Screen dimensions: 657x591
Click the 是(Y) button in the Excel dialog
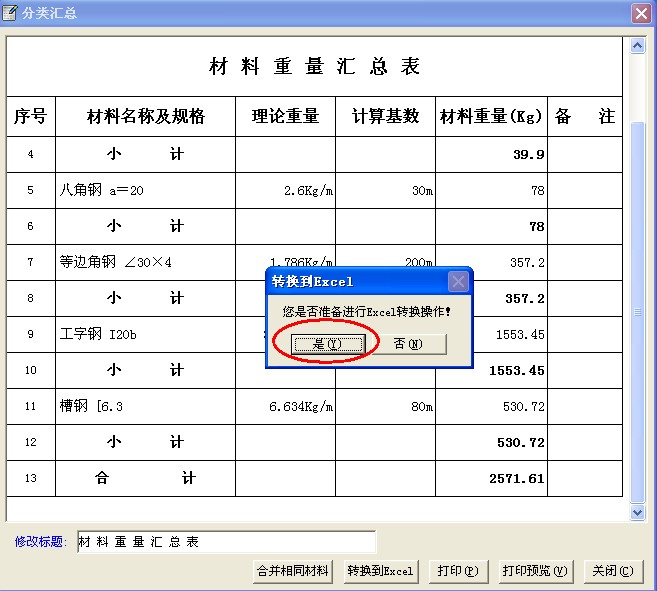pyautogui.click(x=328, y=344)
